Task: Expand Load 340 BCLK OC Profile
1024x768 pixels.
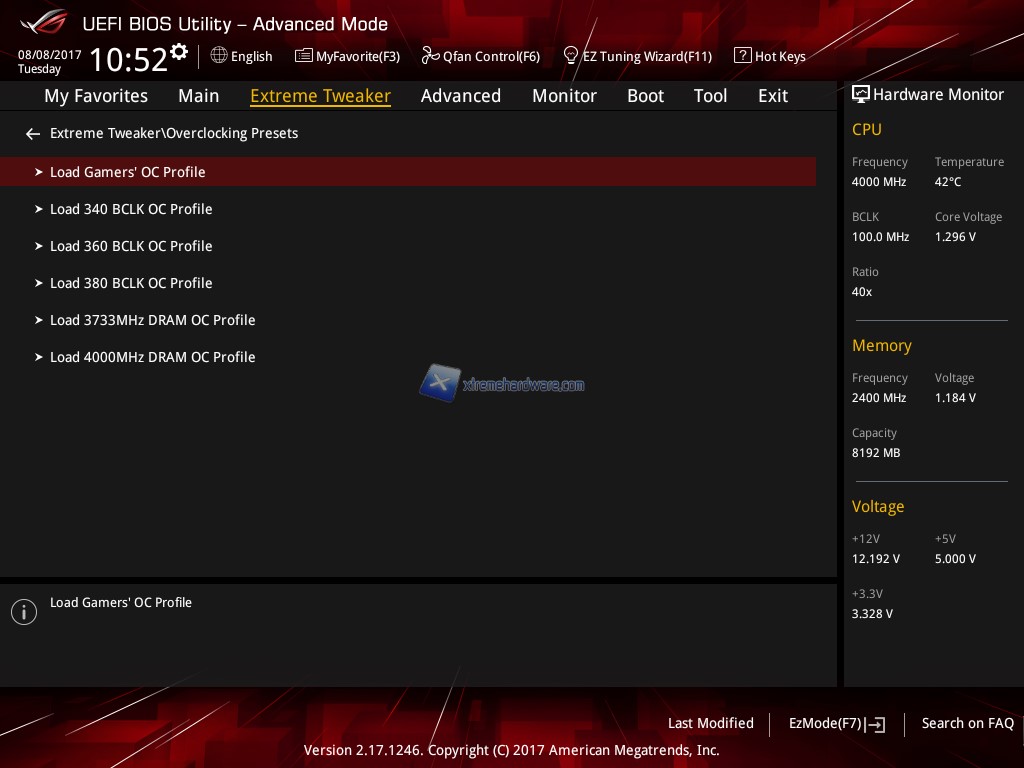Action: 131,209
